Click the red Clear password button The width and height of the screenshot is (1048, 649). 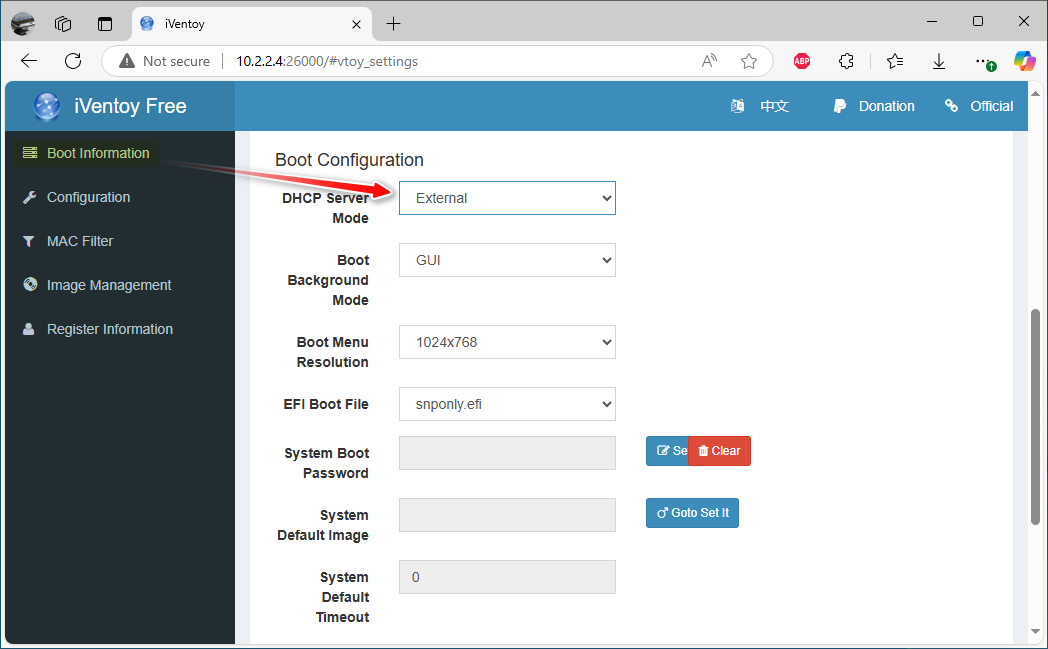click(x=720, y=451)
